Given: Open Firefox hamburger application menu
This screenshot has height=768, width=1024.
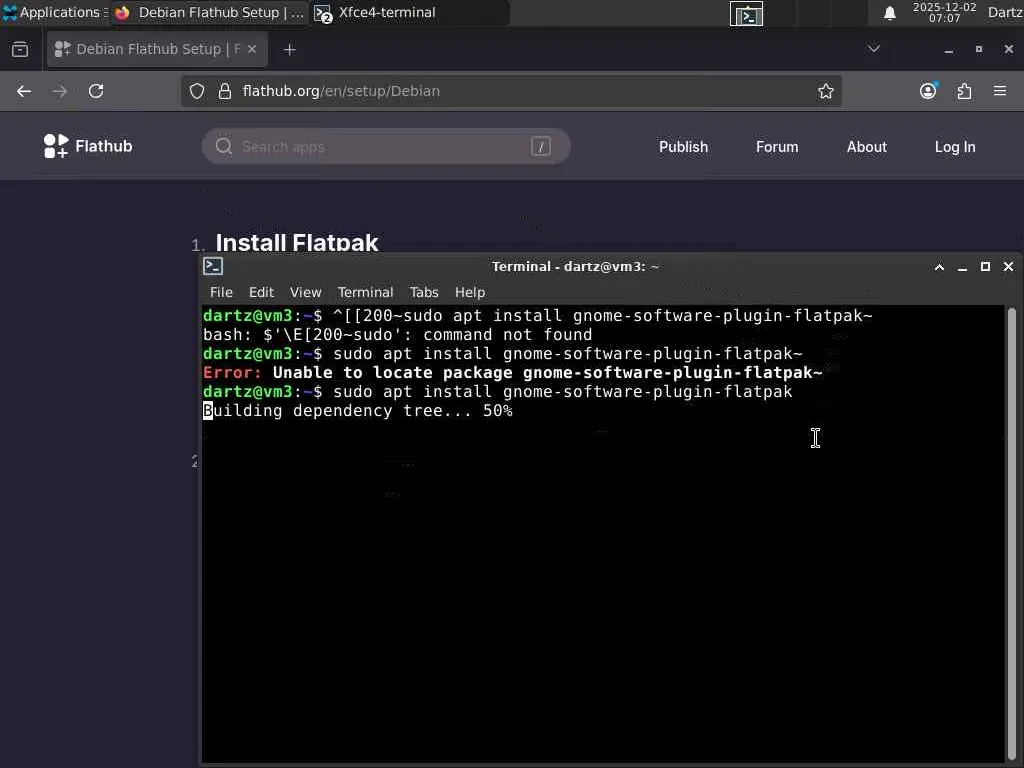Looking at the screenshot, I should click(1000, 91).
